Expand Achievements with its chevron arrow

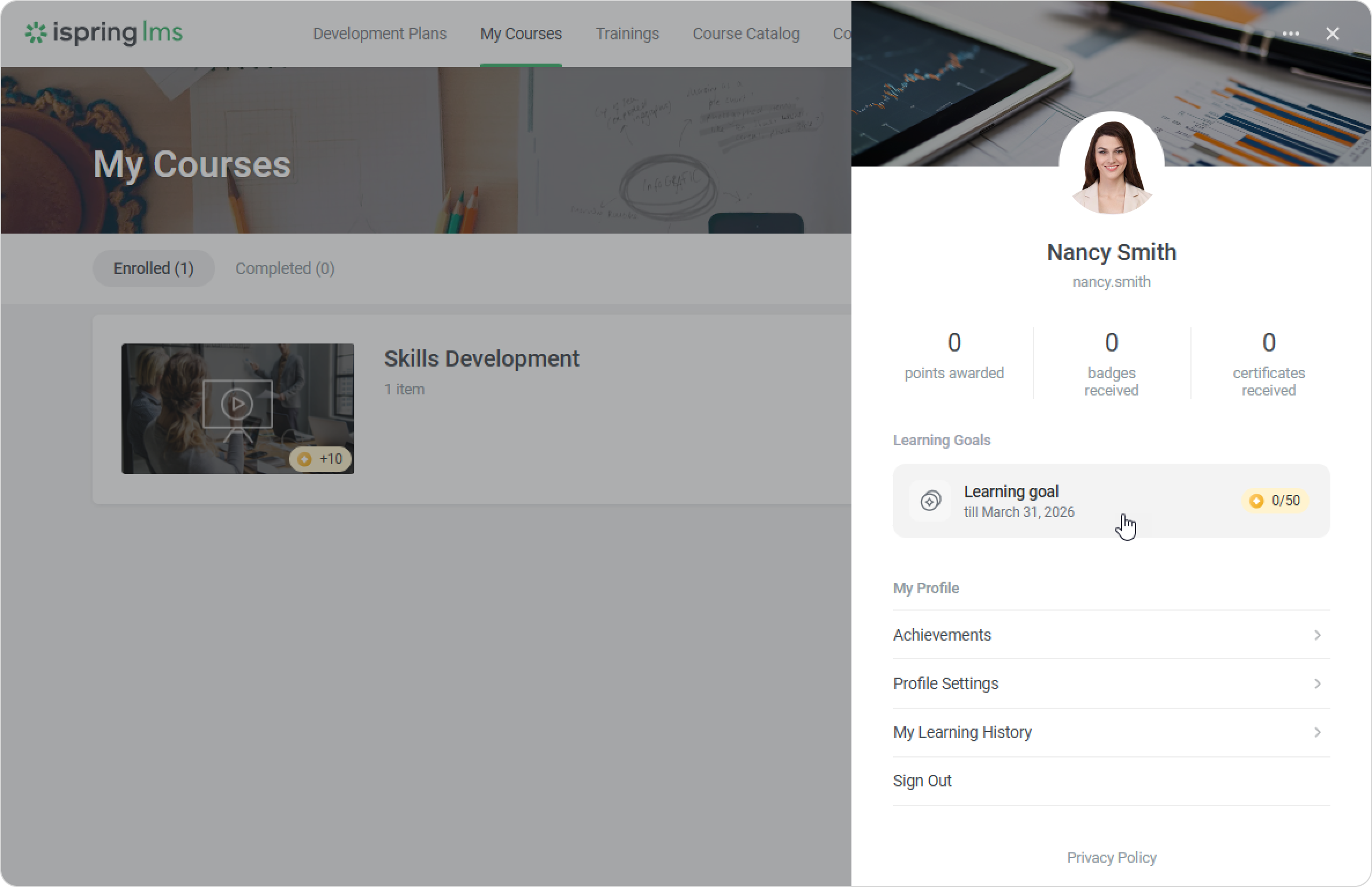pos(1317,635)
